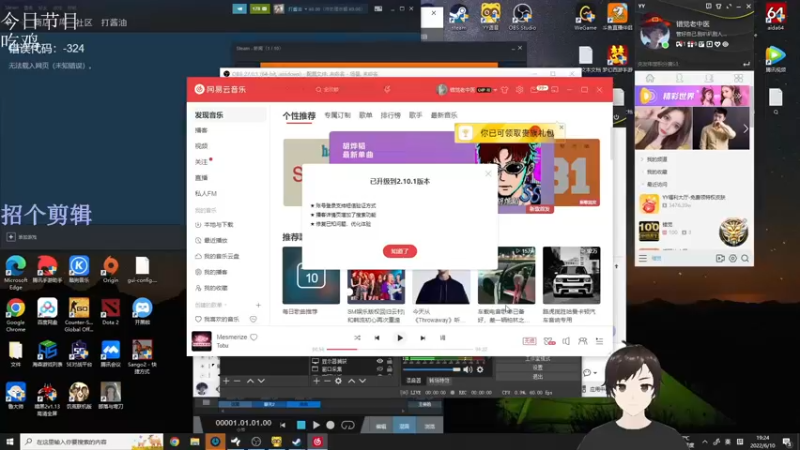The image size is (800, 450).
Task: Open Private FM in NetEase sidebar
Action: (206, 193)
